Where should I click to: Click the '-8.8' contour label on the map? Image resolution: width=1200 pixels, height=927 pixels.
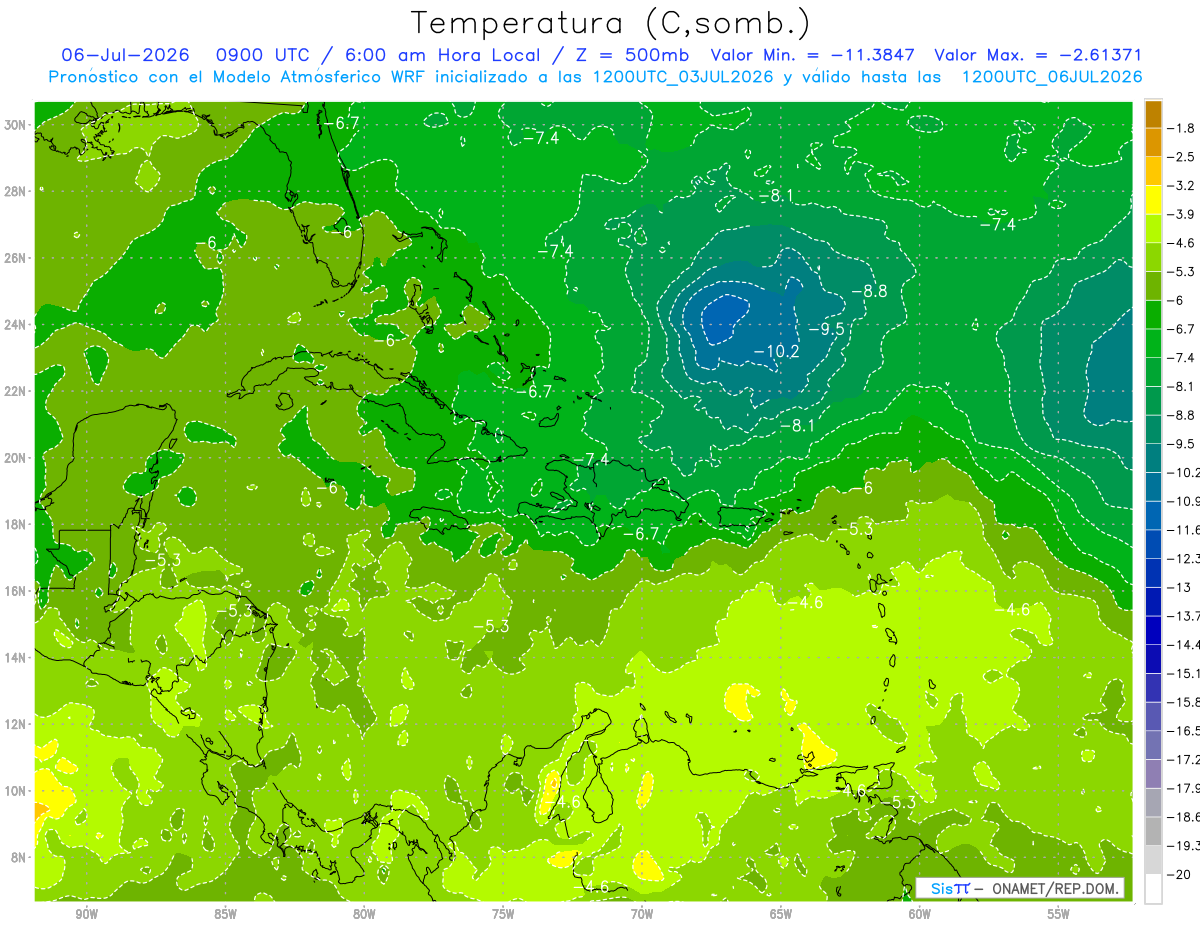(868, 291)
